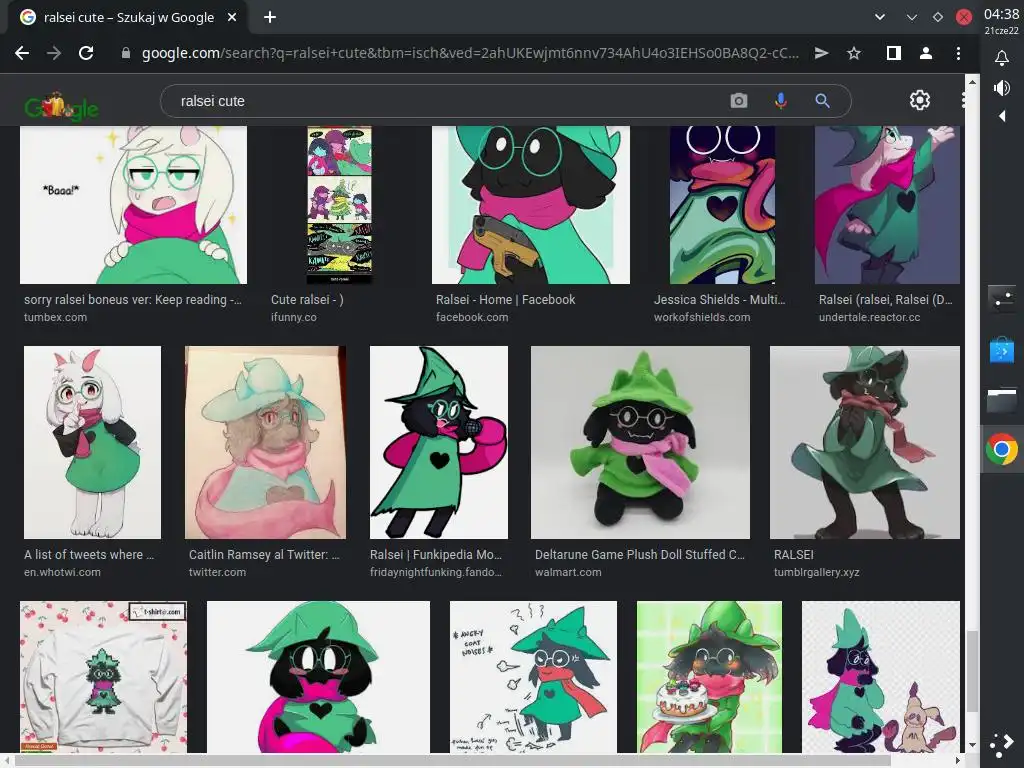Open Chrome from the side dock
1024x768 pixels.
tap(1001, 449)
